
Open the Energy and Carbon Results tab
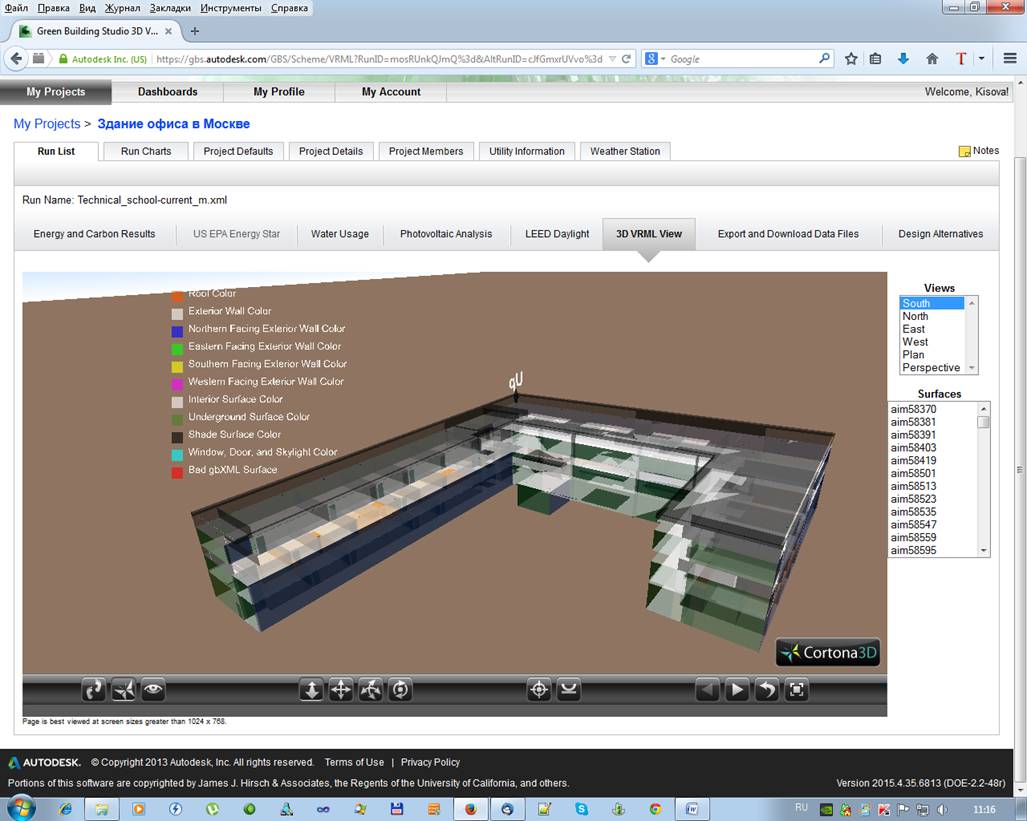(x=94, y=234)
